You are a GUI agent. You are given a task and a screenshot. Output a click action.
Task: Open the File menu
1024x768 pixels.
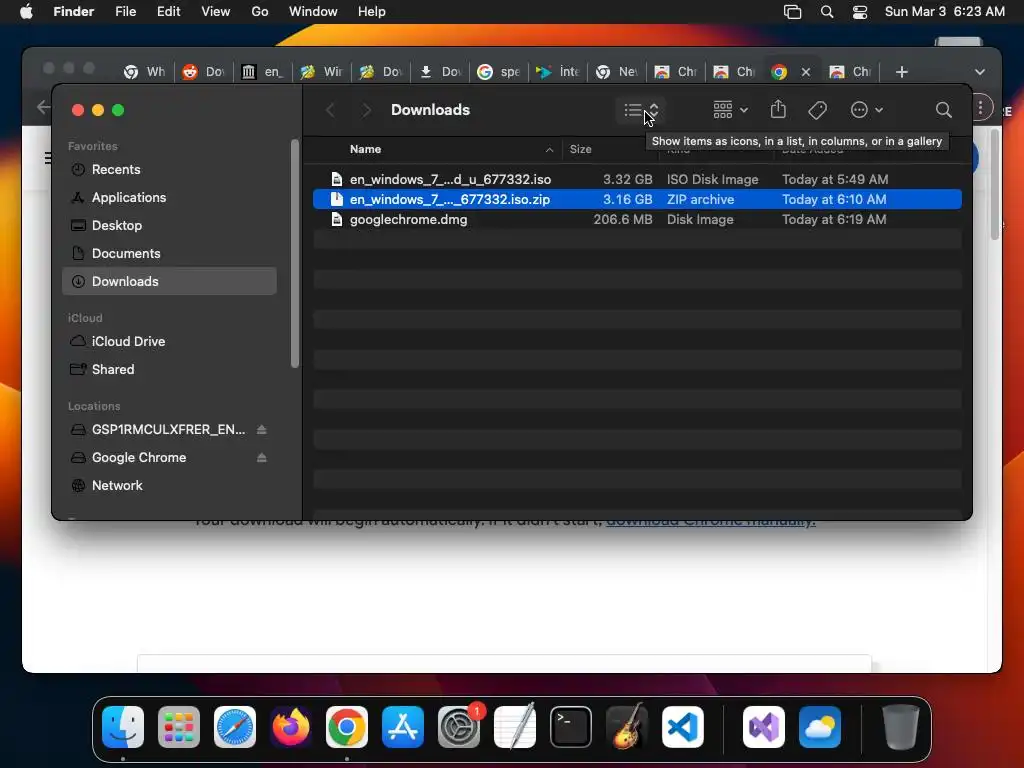125,12
